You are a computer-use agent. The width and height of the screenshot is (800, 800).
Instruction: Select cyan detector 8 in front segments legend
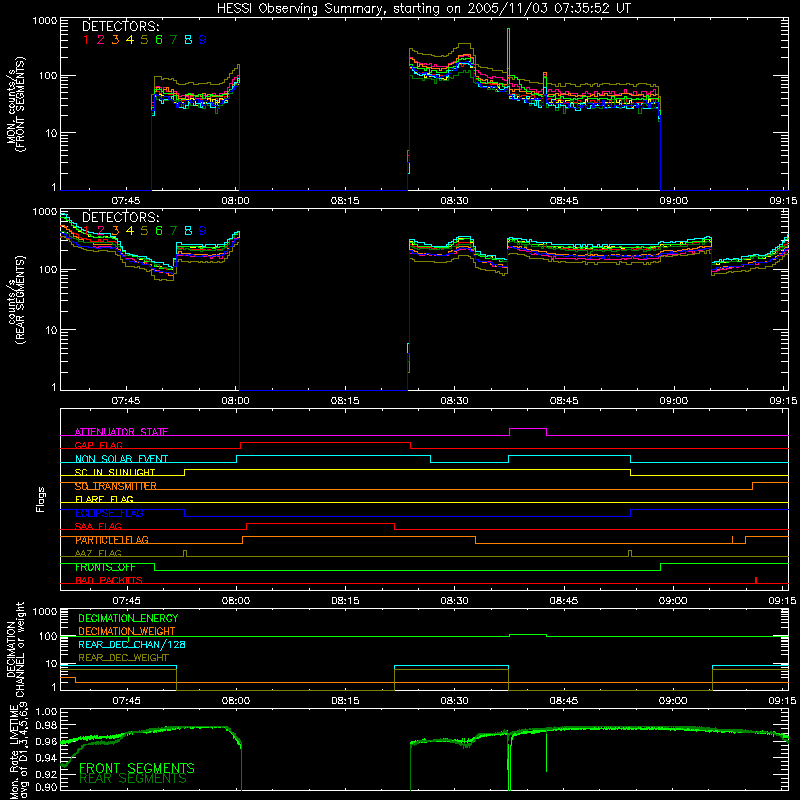188,40
